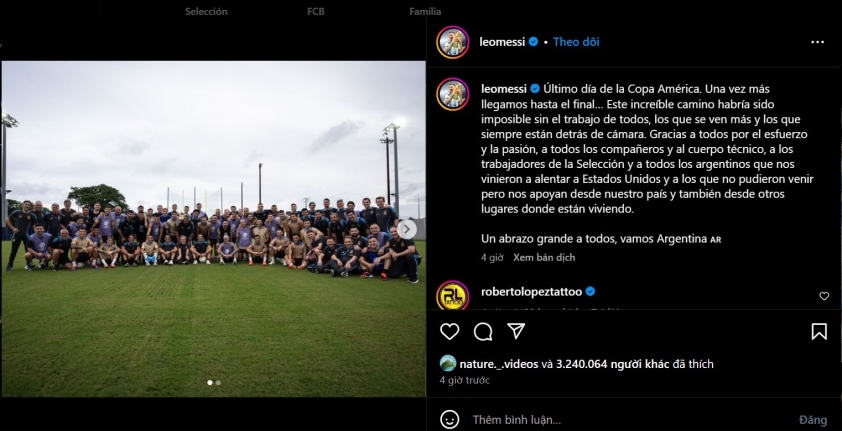Open emoji picker smiley icon
The image size is (842, 431).
[449, 419]
